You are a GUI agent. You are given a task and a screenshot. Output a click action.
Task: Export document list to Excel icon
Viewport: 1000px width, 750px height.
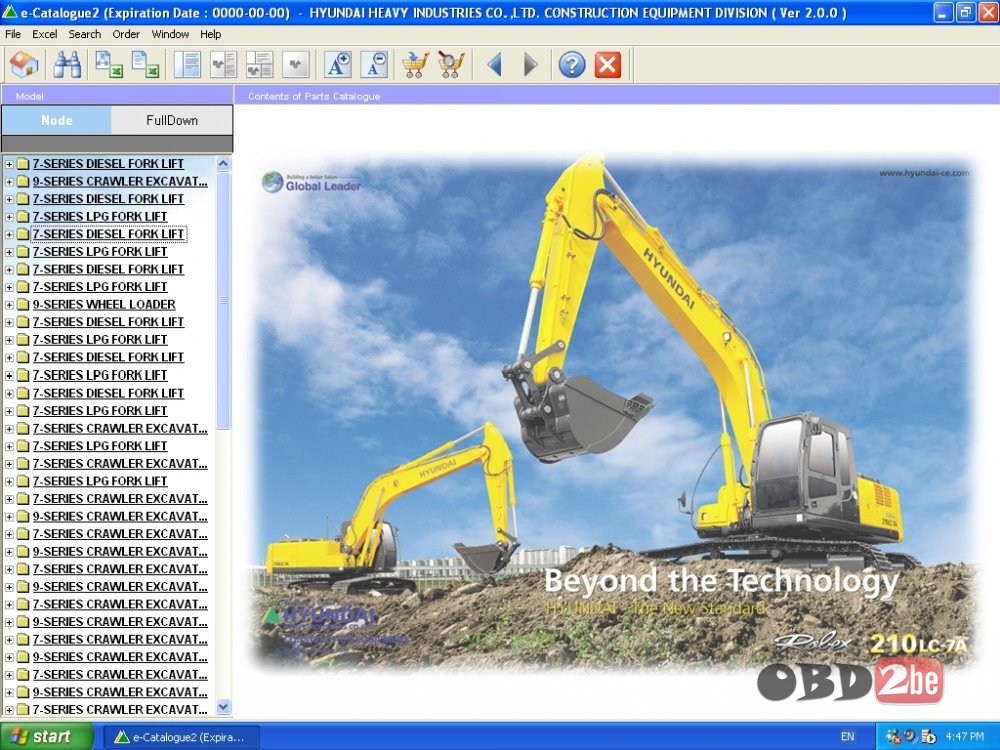pyautogui.click(x=145, y=64)
